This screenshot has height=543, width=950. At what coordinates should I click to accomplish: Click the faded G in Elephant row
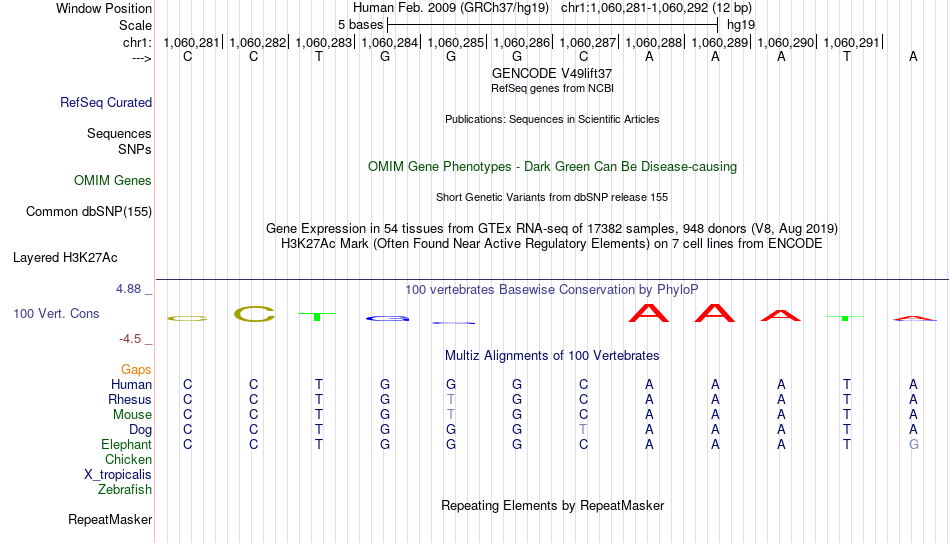point(913,445)
